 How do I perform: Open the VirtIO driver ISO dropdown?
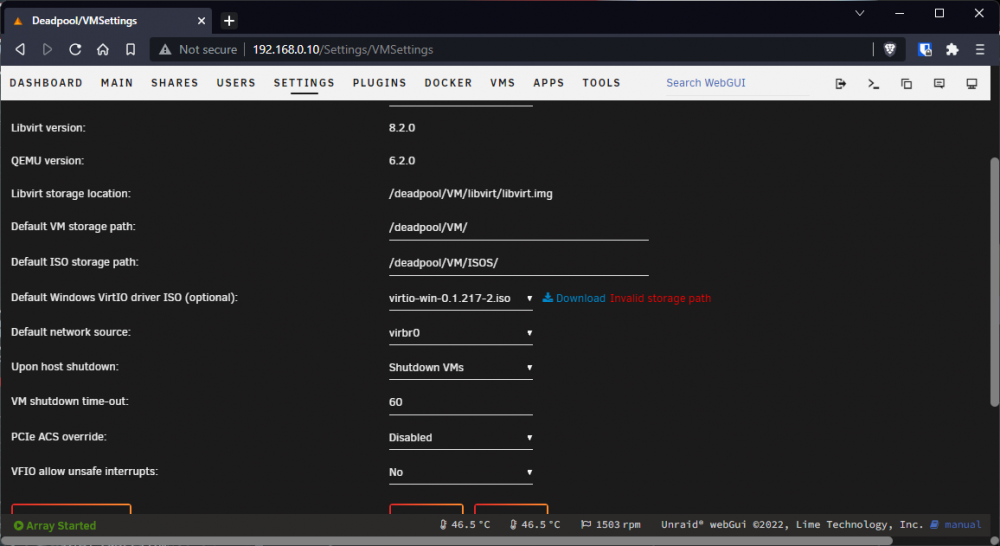[x=460, y=298]
